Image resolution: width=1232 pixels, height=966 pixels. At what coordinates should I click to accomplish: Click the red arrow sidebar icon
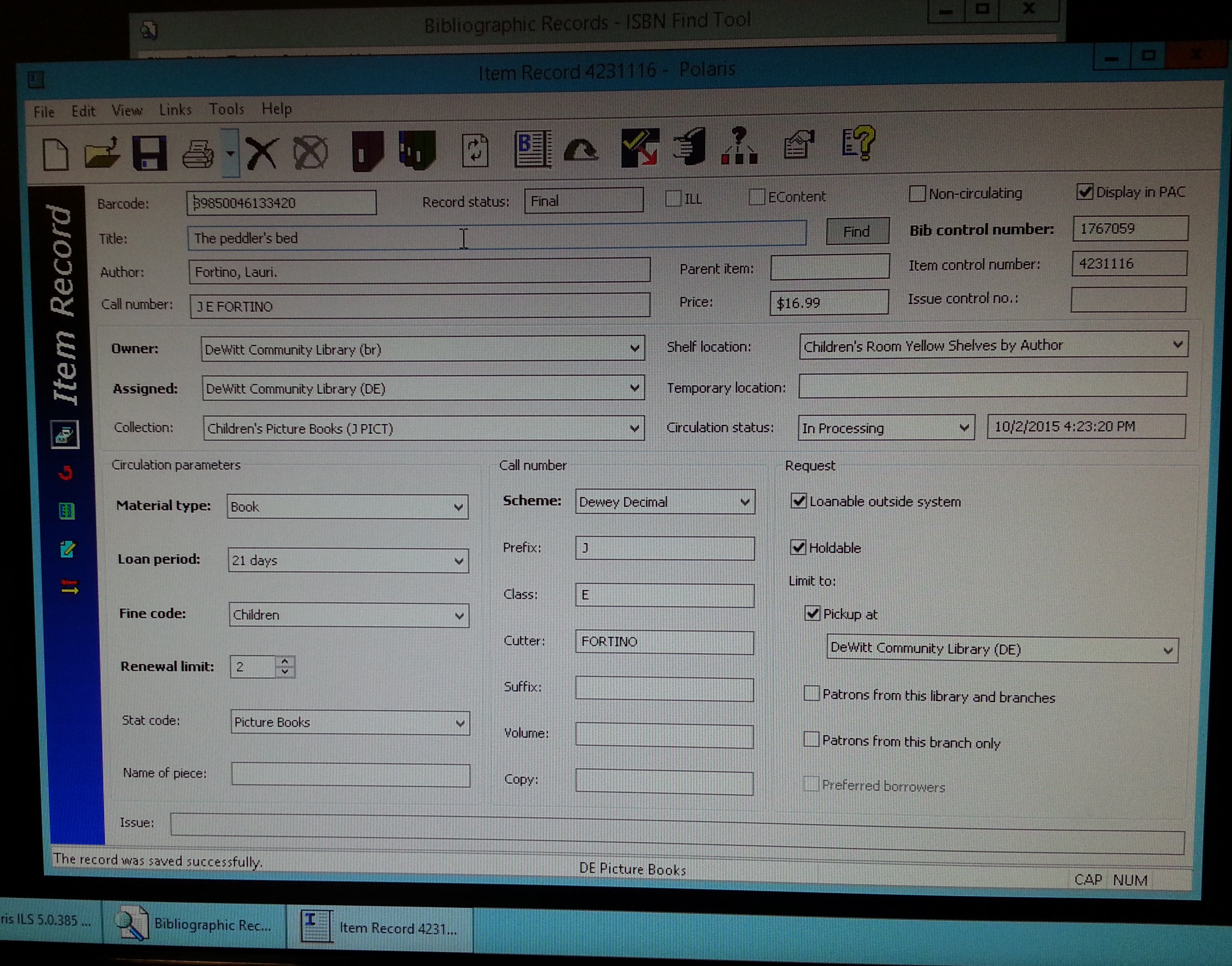click(x=66, y=472)
